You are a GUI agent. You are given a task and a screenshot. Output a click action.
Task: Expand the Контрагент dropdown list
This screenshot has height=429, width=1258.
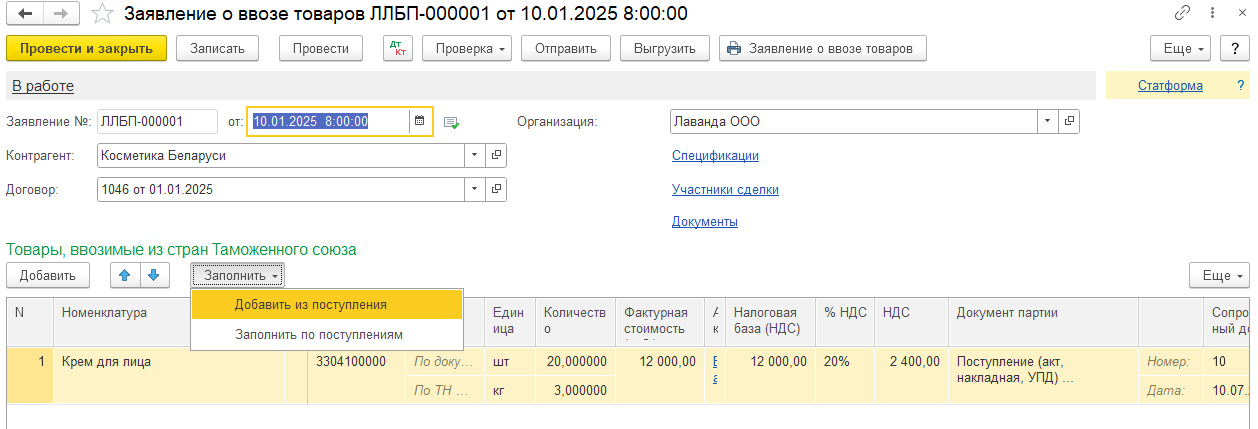point(474,156)
